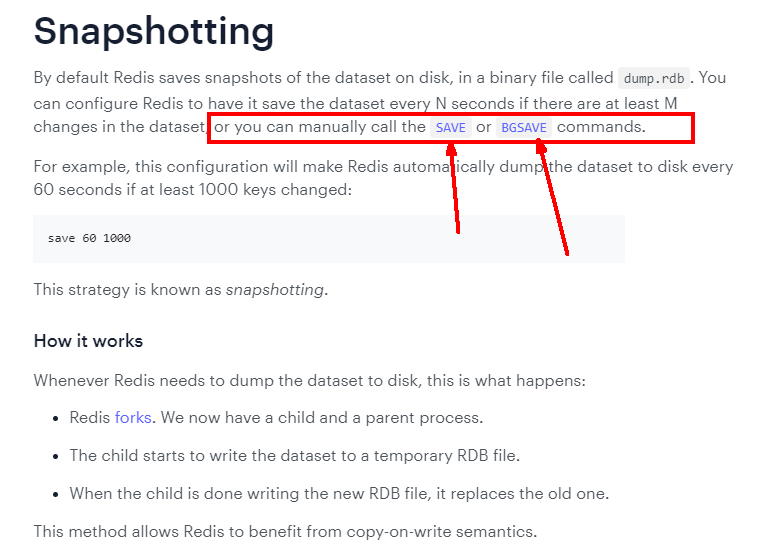Viewport: 763px width, 546px height.
Task: Click the For example configuration paragraph
Action: coord(383,178)
